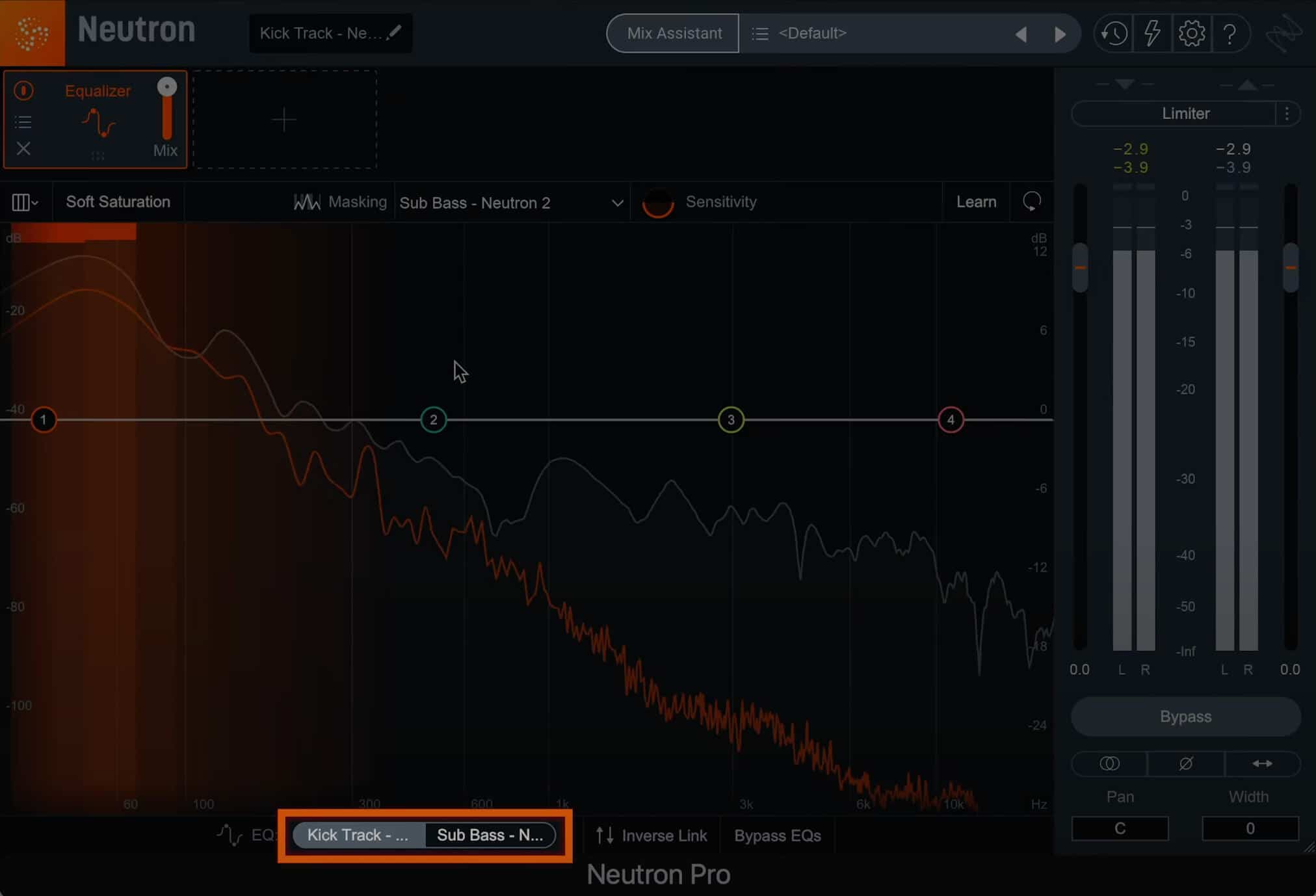Click the global Bypass button
This screenshot has height=896, width=1316.
1185,717
